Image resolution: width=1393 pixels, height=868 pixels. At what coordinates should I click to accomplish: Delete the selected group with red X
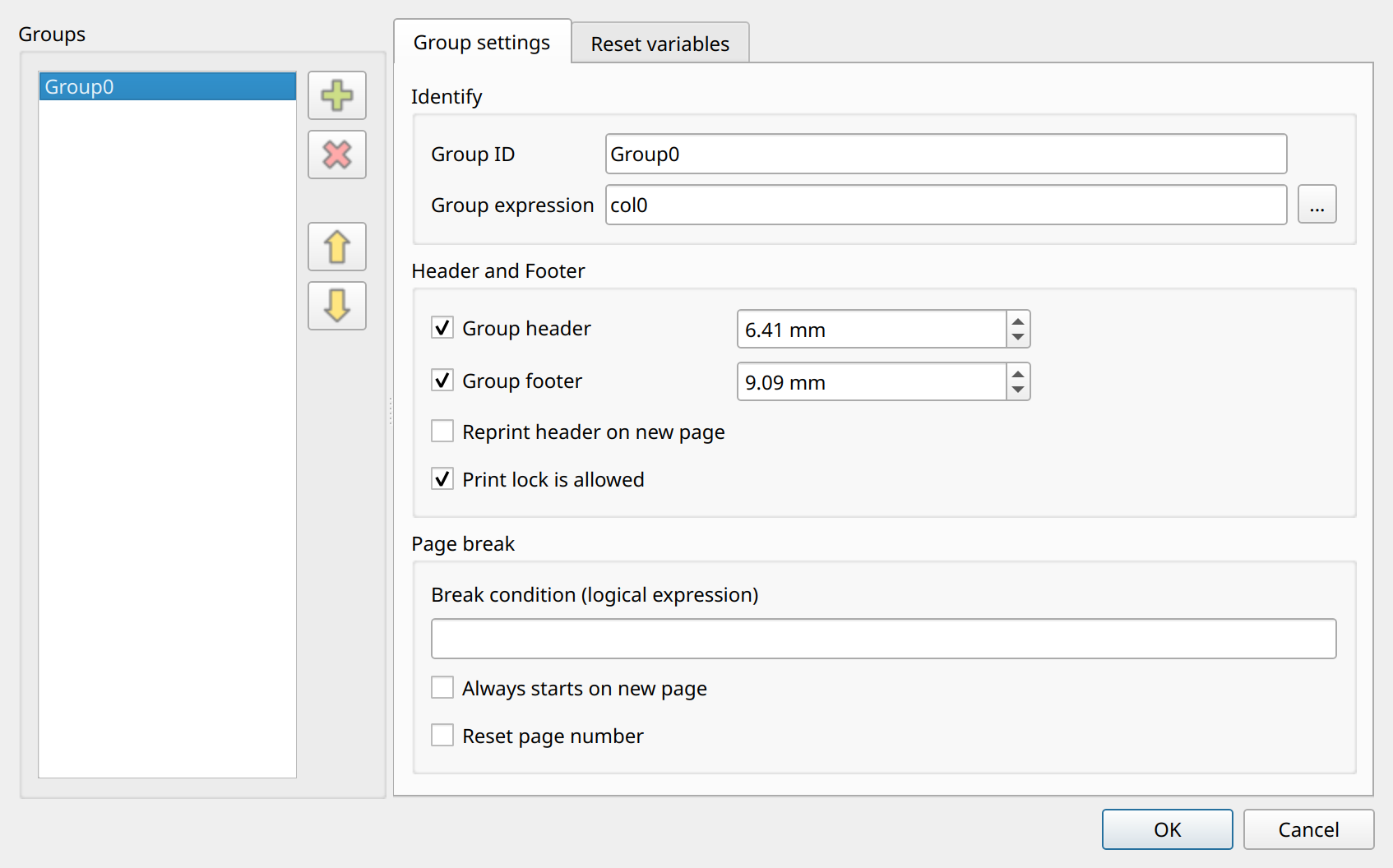(x=337, y=155)
